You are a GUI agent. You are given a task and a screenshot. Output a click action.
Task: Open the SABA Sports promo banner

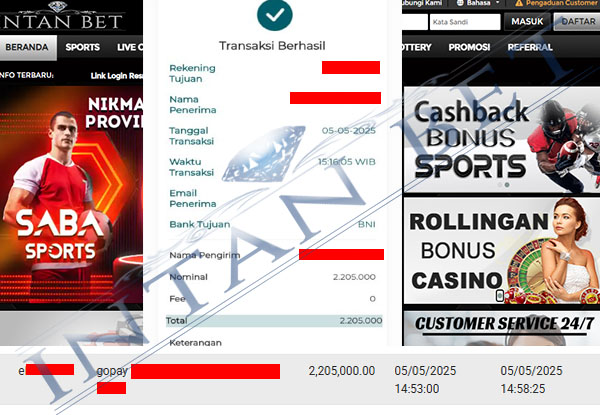[72, 194]
